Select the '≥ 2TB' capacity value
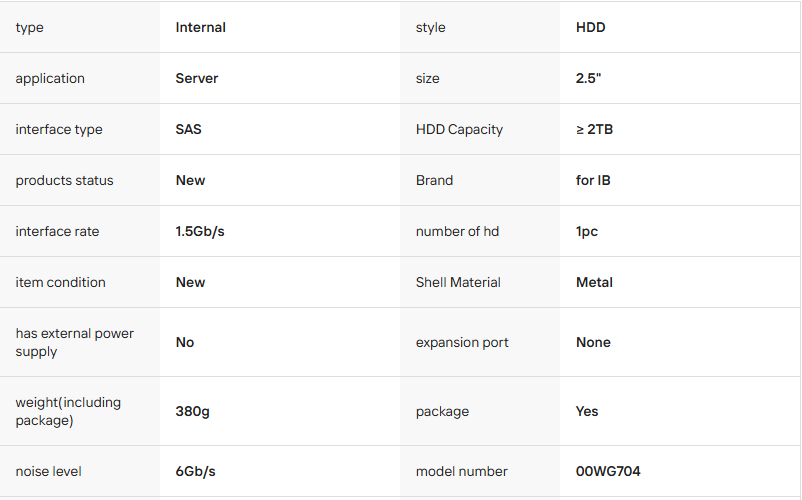This screenshot has height=500, width=802. (594, 130)
